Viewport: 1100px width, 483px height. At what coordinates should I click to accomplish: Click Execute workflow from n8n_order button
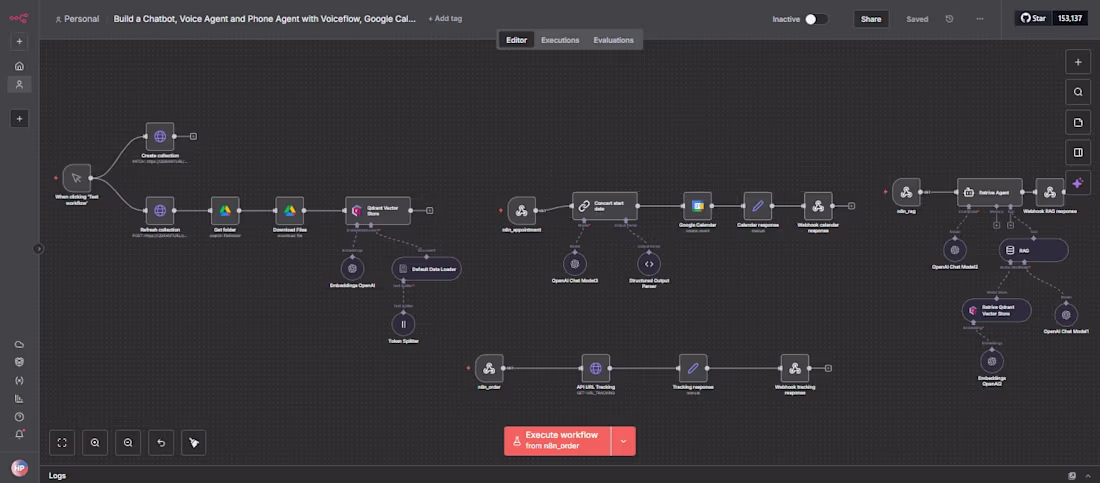click(558, 441)
